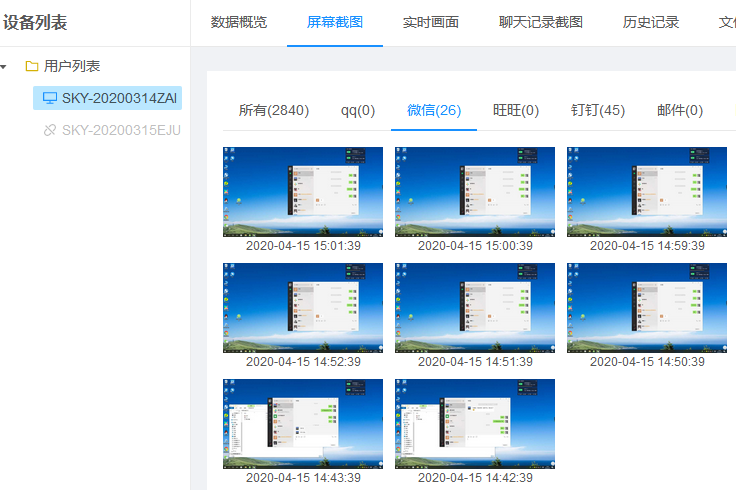The image size is (736, 490).
Task: Filter screenshots by 邮件(0)
Action: (x=680, y=110)
